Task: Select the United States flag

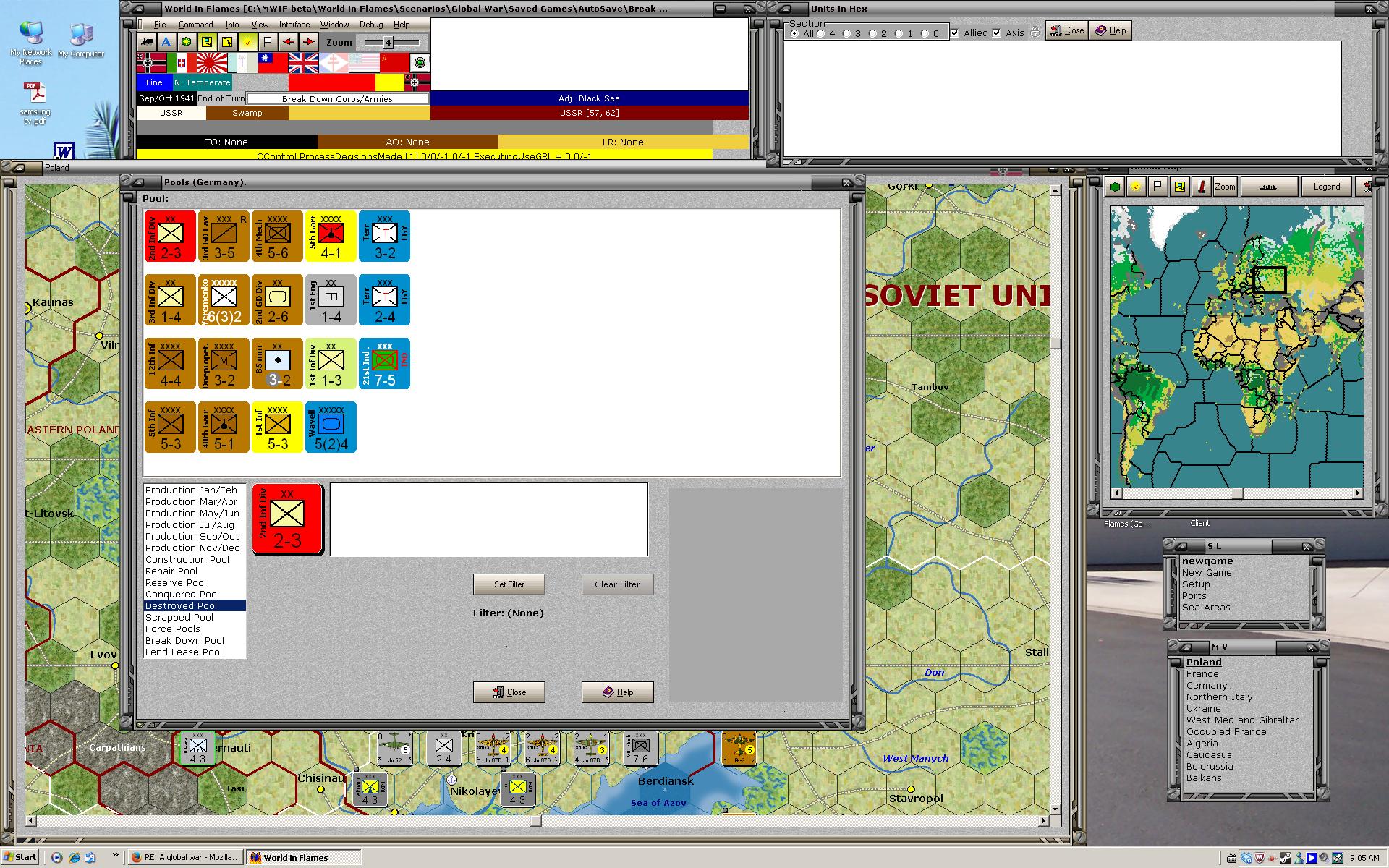Action: click(364, 63)
